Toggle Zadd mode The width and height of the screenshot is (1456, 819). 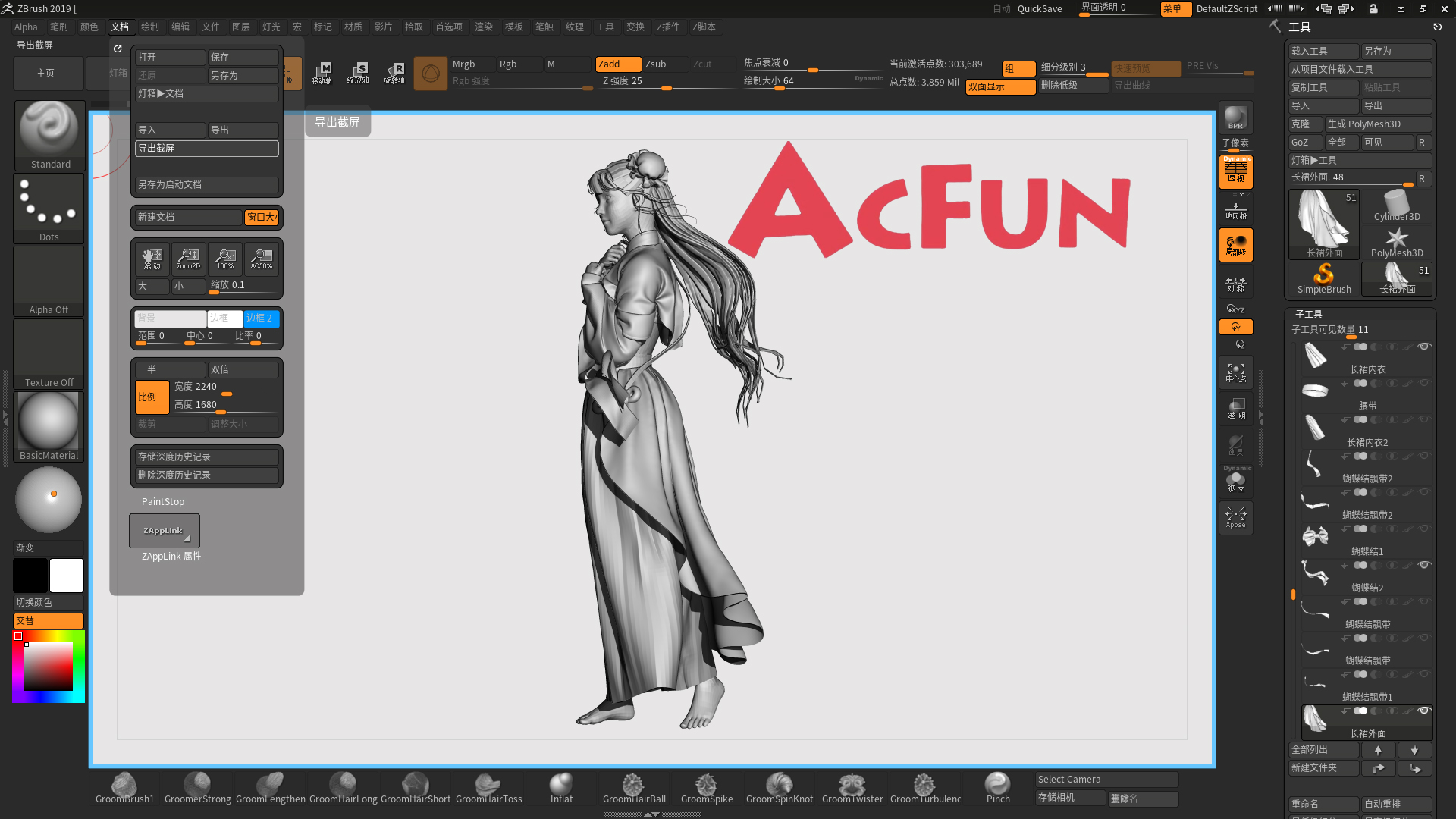[x=618, y=64]
